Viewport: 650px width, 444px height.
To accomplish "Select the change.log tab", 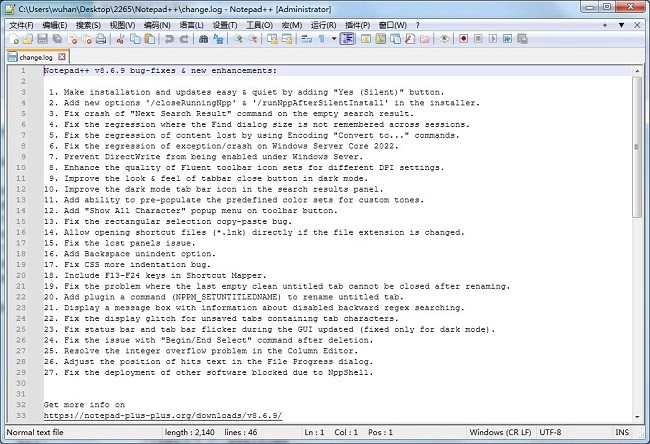I will pos(36,57).
